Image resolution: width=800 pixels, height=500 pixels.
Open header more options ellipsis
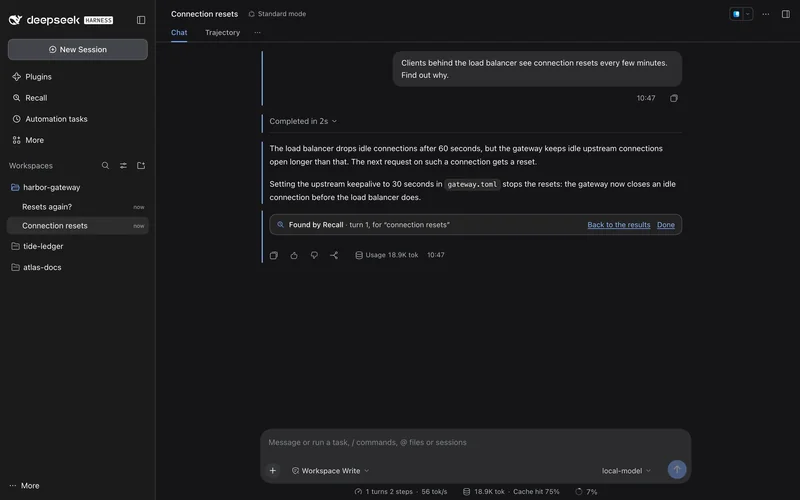765,14
